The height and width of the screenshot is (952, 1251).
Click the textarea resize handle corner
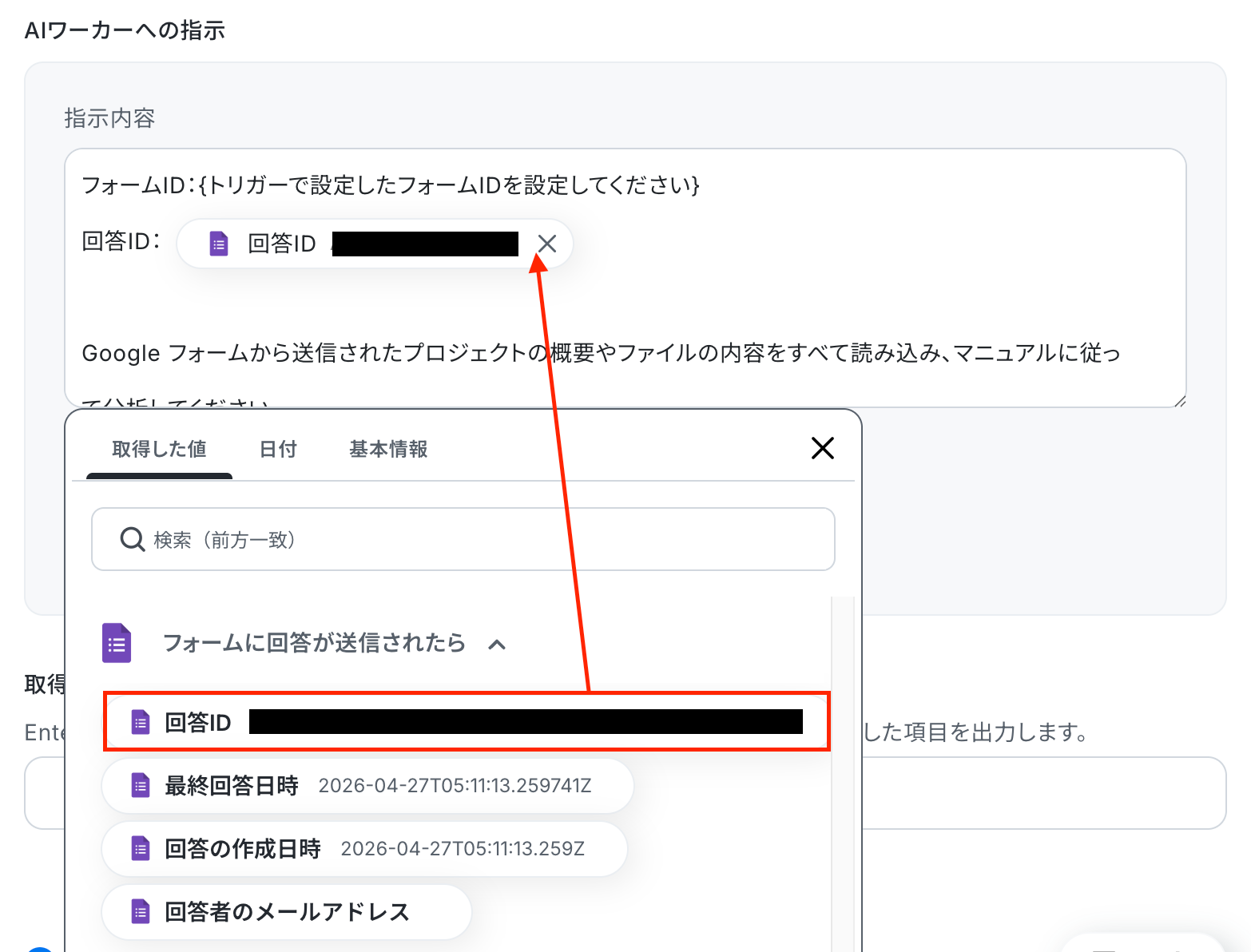(1179, 400)
